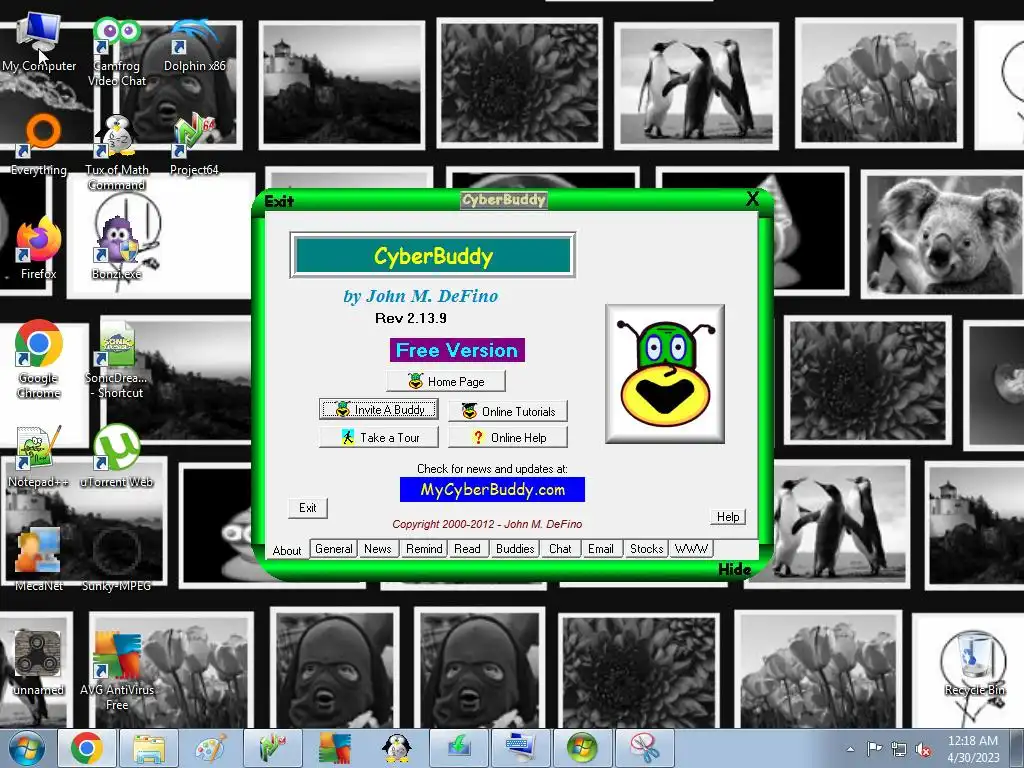1024x768 pixels.
Task: Start Take a Tour in CyberBuddy
Action: click(x=379, y=438)
